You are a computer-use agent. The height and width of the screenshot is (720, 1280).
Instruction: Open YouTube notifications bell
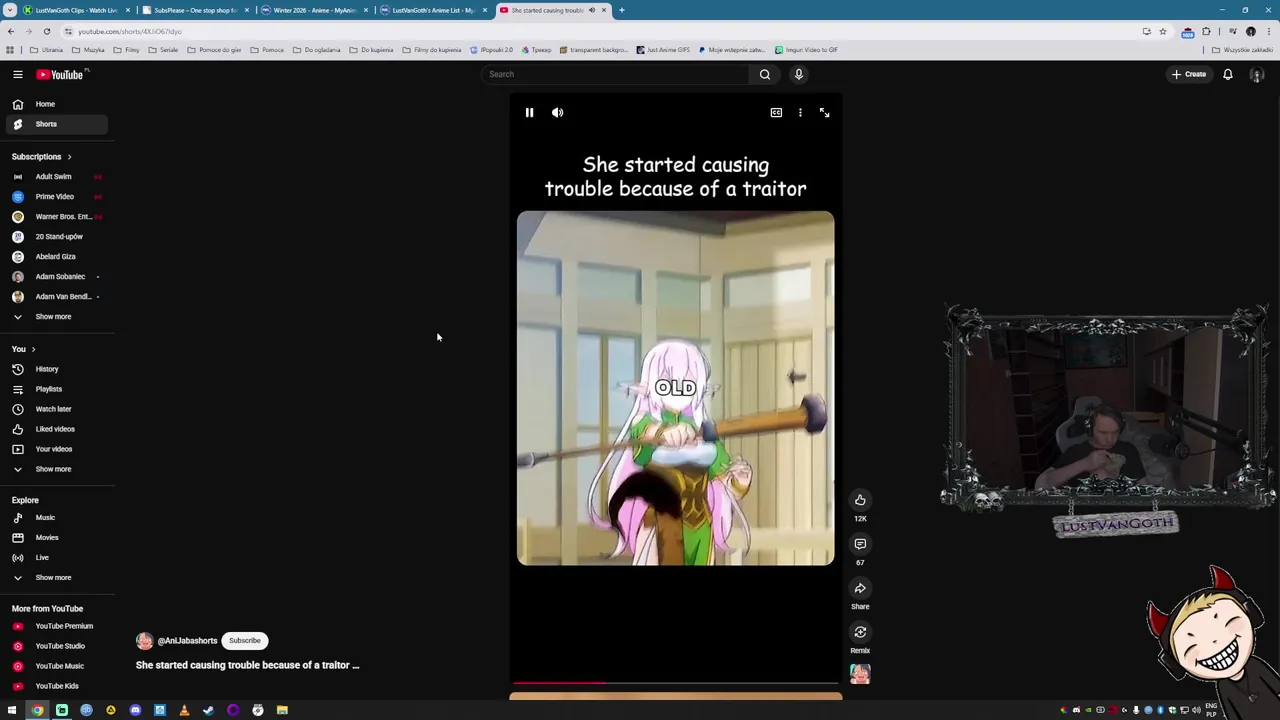[x=1228, y=74]
